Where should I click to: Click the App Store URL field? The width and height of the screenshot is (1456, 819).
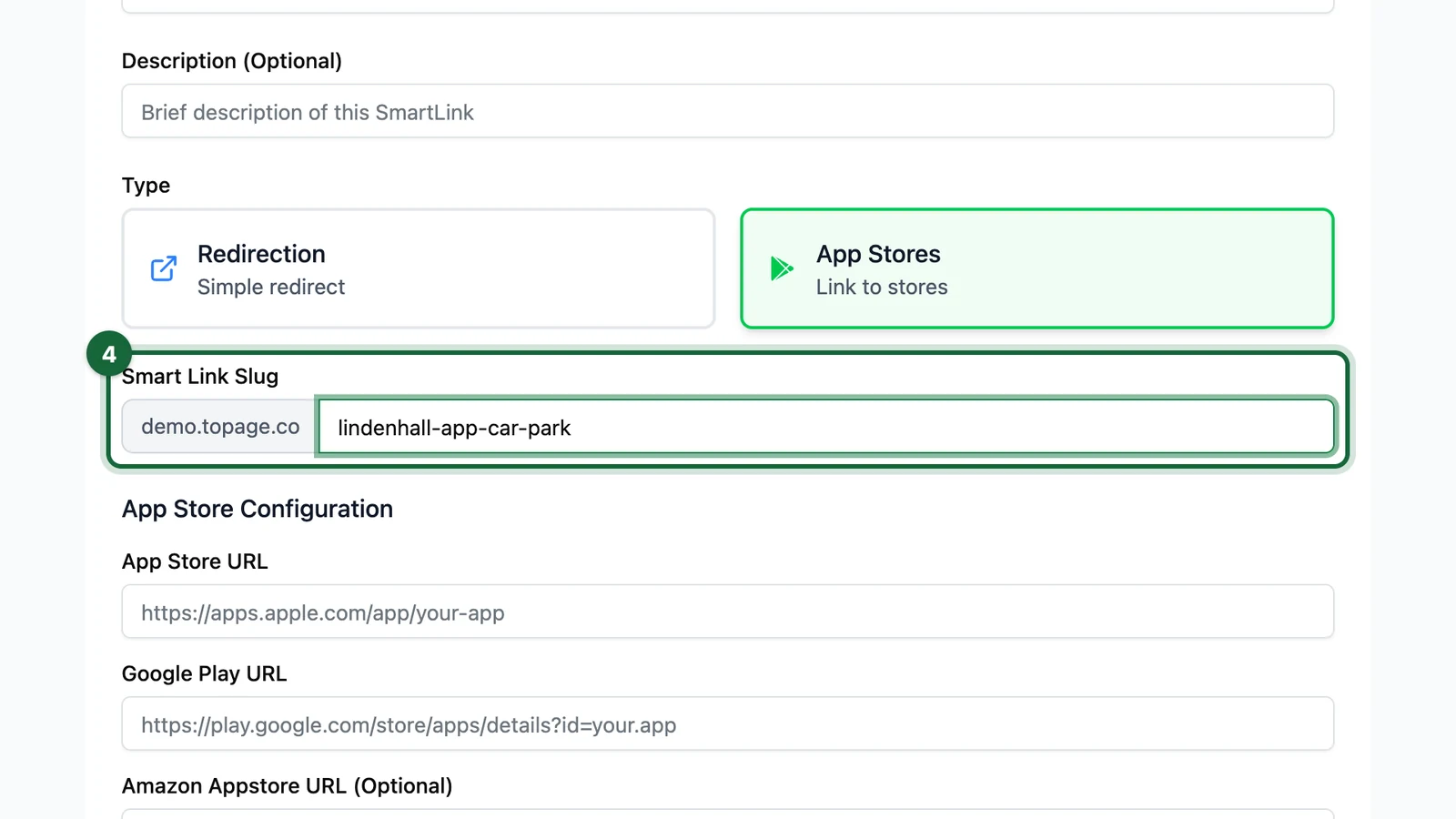[x=728, y=612]
